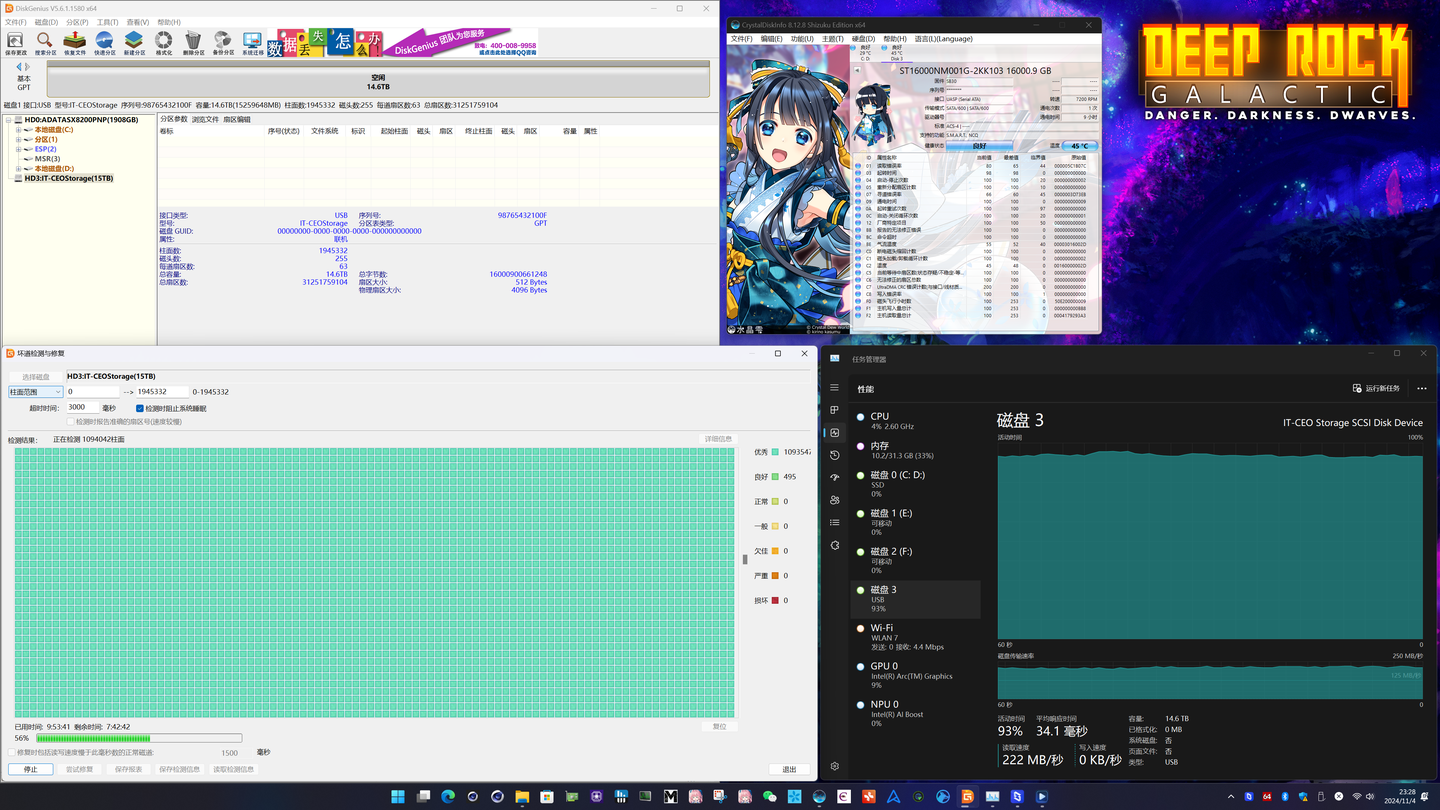Open Services icon in Task Manager sidebar
This screenshot has height=810, width=1440.
pyautogui.click(x=835, y=545)
